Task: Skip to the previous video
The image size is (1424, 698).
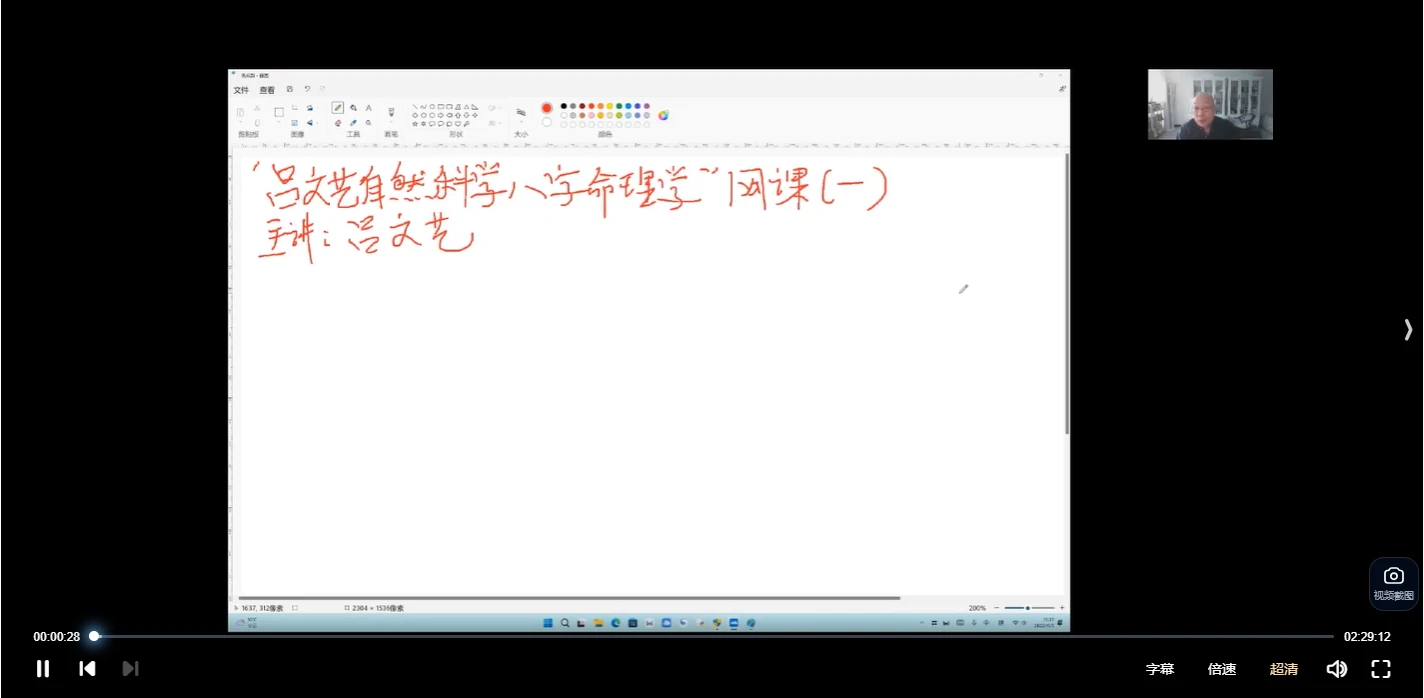Action: [87, 669]
